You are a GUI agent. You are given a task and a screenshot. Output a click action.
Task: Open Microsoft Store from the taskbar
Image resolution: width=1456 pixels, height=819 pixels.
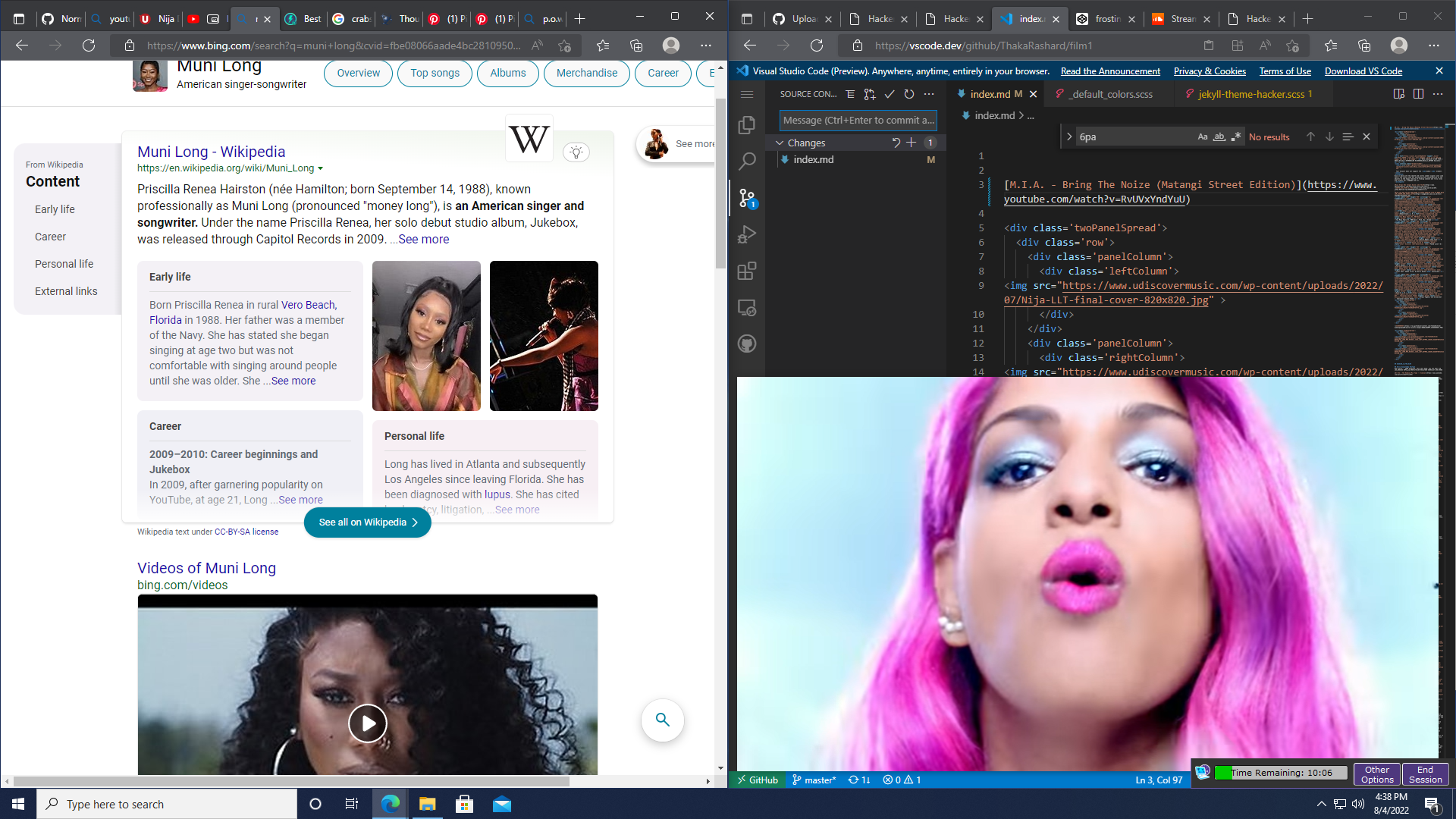[x=465, y=804]
